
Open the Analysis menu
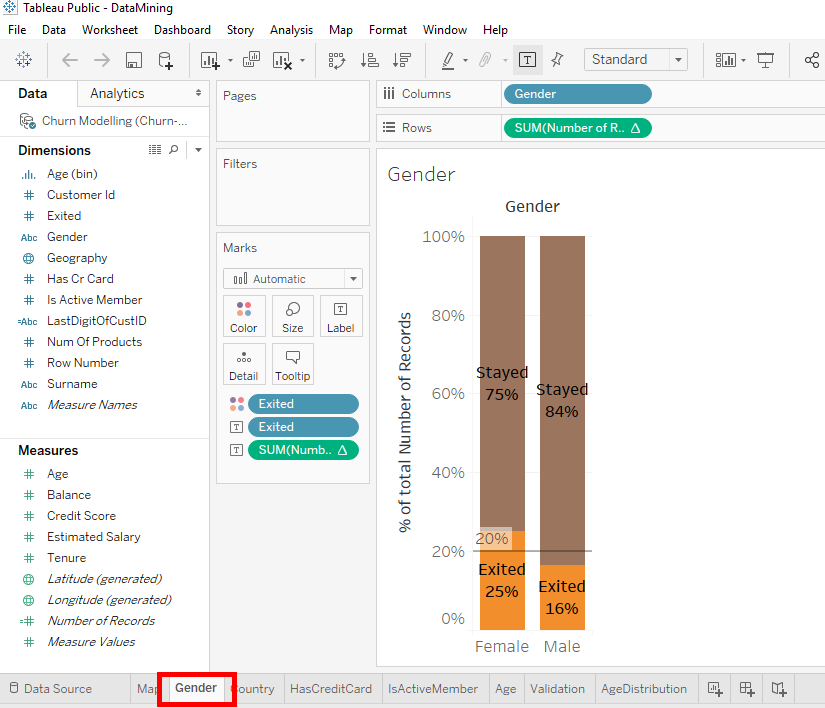[291, 30]
